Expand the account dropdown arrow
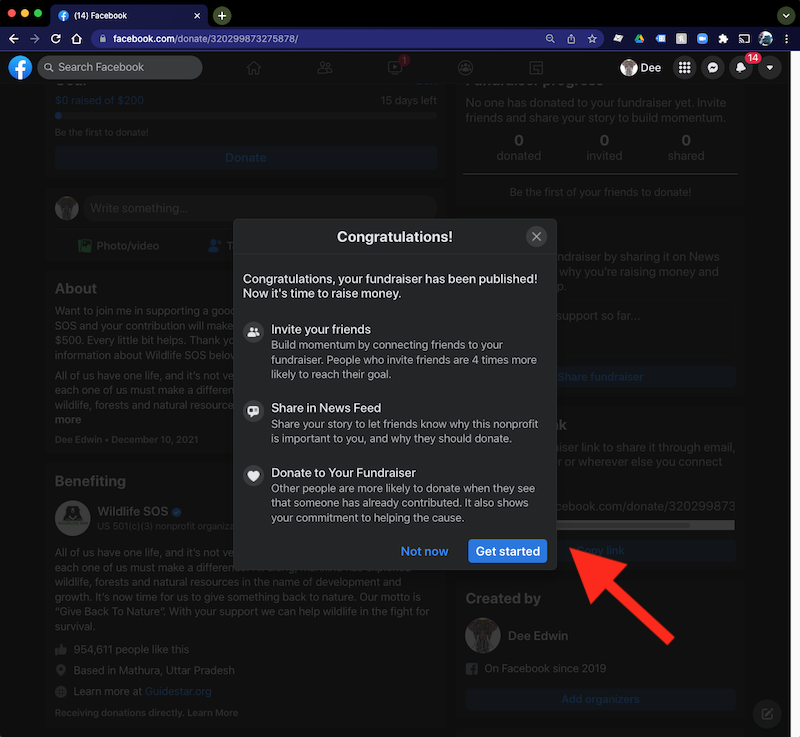This screenshot has height=737, width=800. [x=769, y=68]
